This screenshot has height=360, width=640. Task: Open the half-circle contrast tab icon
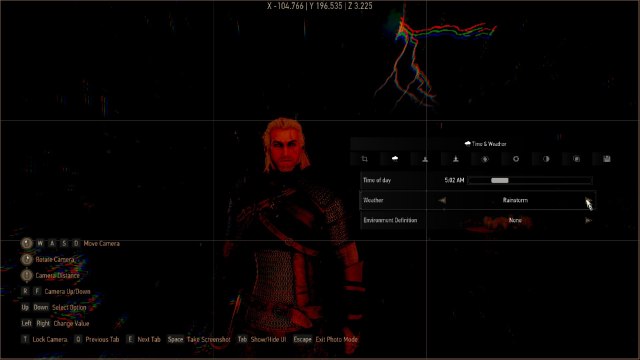pyautogui.click(x=546, y=159)
